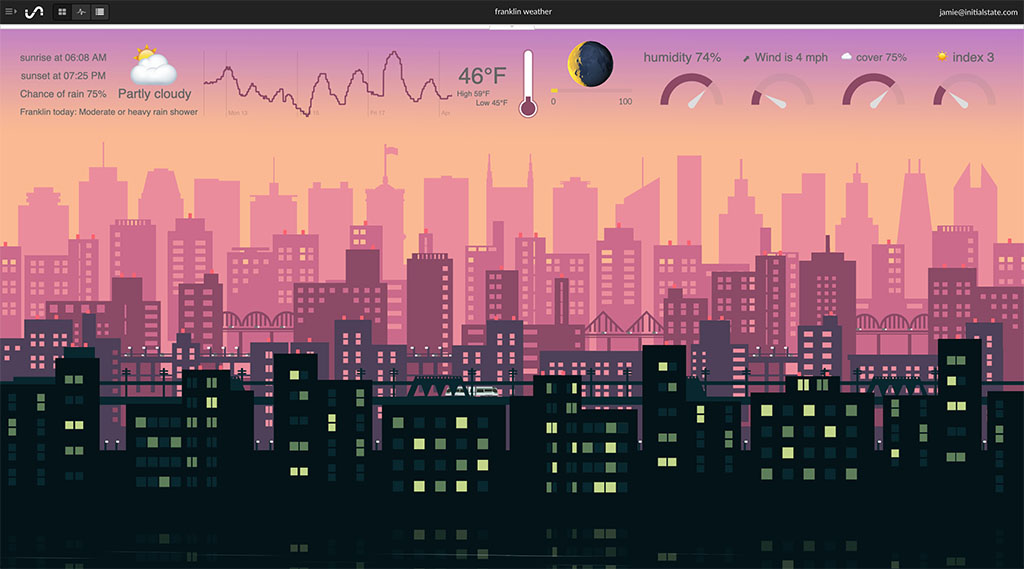
Task: Switch to Lines list view
Action: coord(100,12)
